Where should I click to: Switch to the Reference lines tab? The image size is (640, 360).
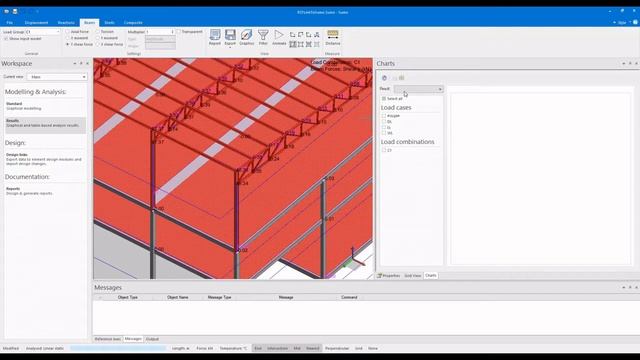pyautogui.click(x=108, y=339)
